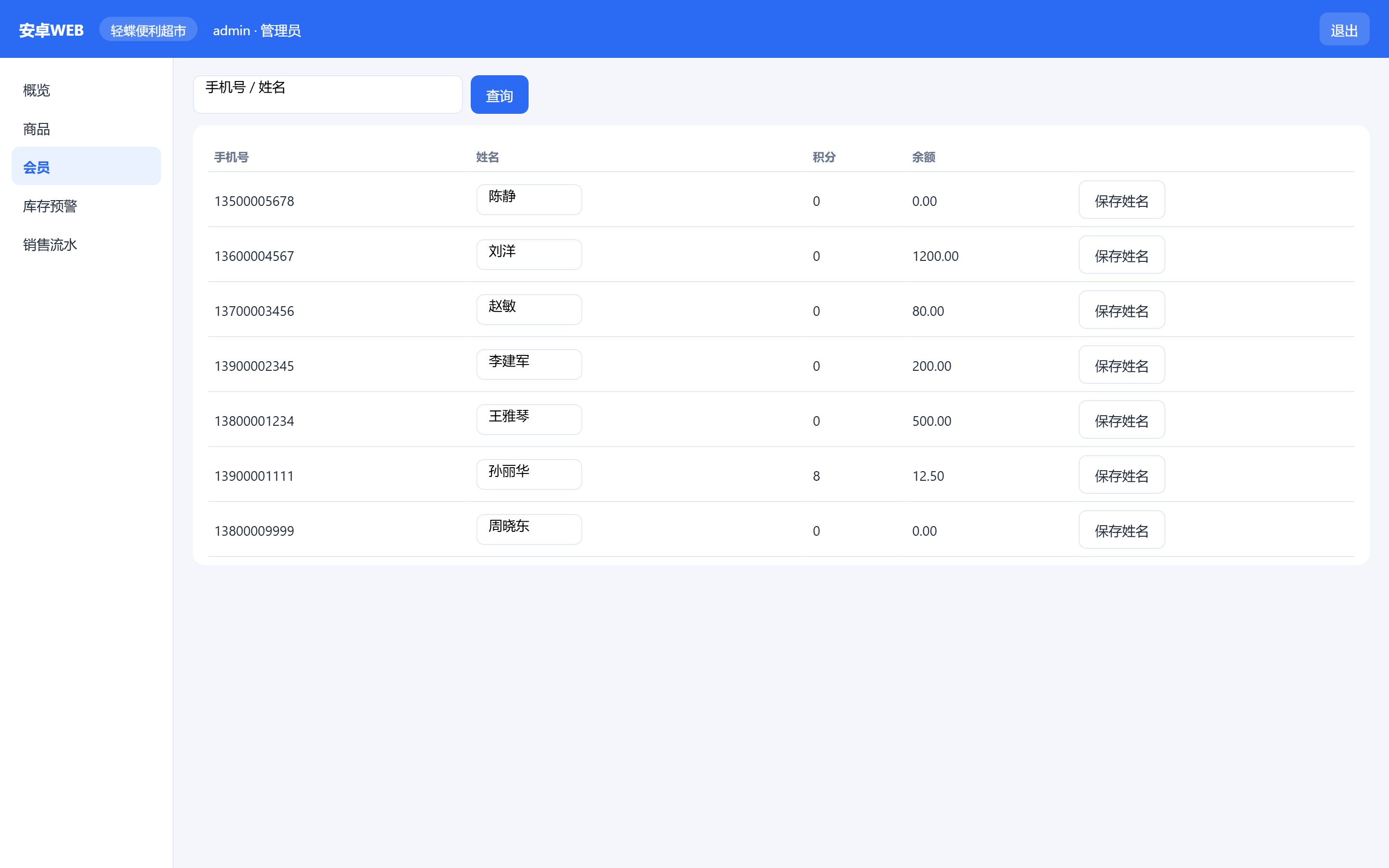Edit the name field containing 孙丽华
This screenshot has height=868, width=1389.
coord(529,474)
